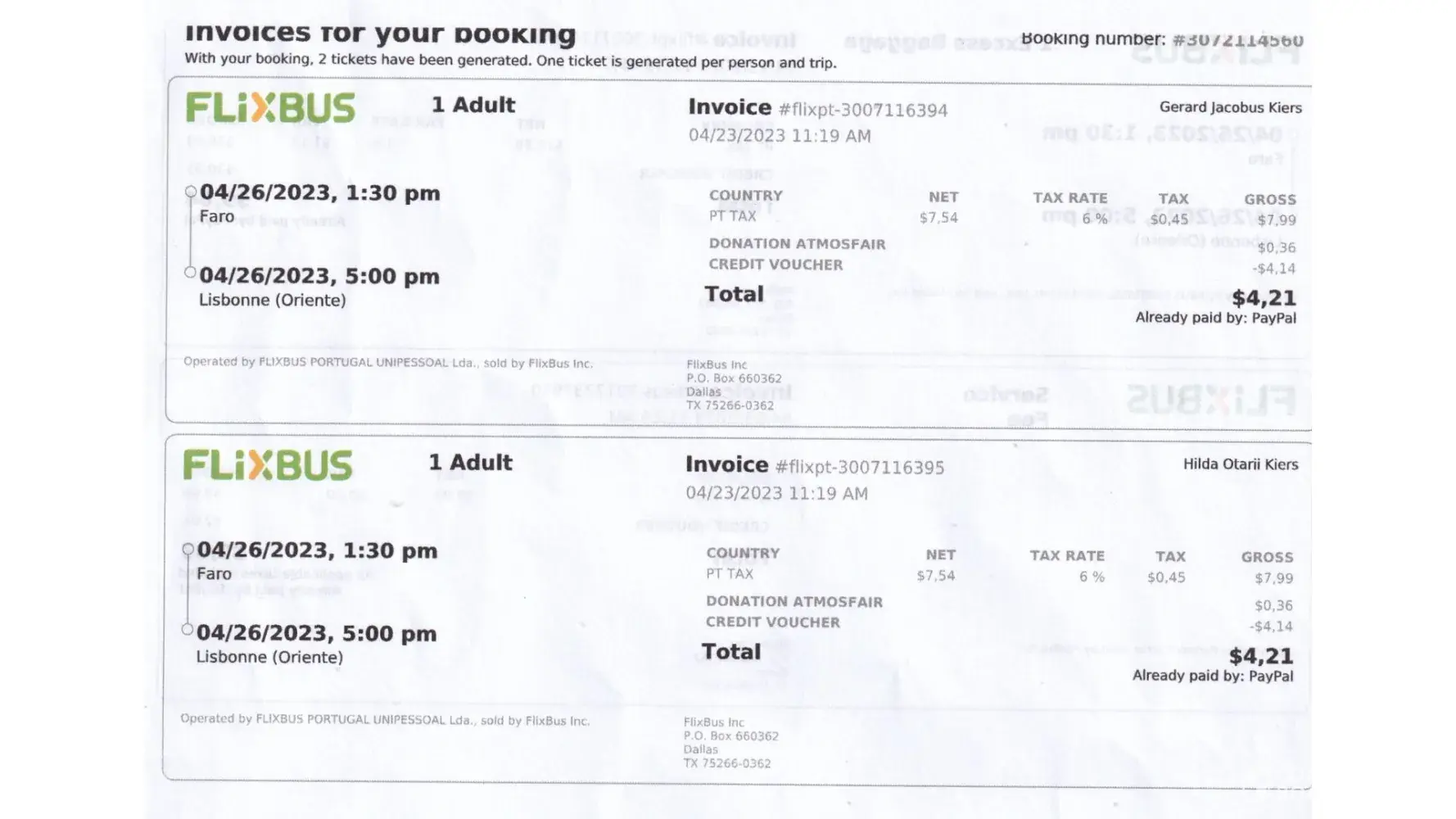Click the "CREDIT VOUCHER" line on the first invoice
The image size is (1456, 819).
tap(775, 265)
